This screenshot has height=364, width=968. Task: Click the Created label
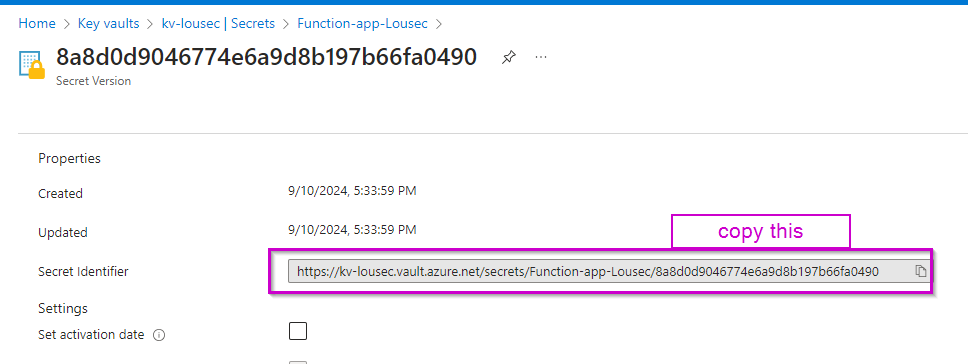click(60, 193)
